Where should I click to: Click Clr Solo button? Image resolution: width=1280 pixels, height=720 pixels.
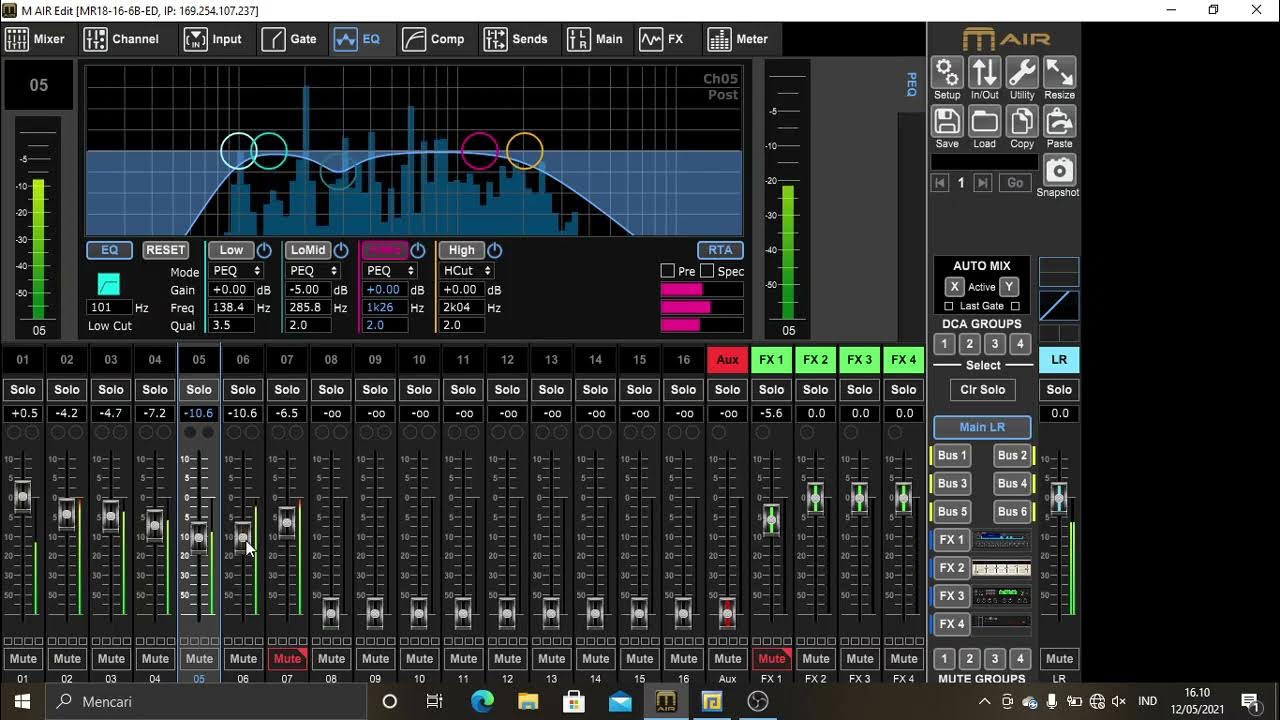point(983,390)
